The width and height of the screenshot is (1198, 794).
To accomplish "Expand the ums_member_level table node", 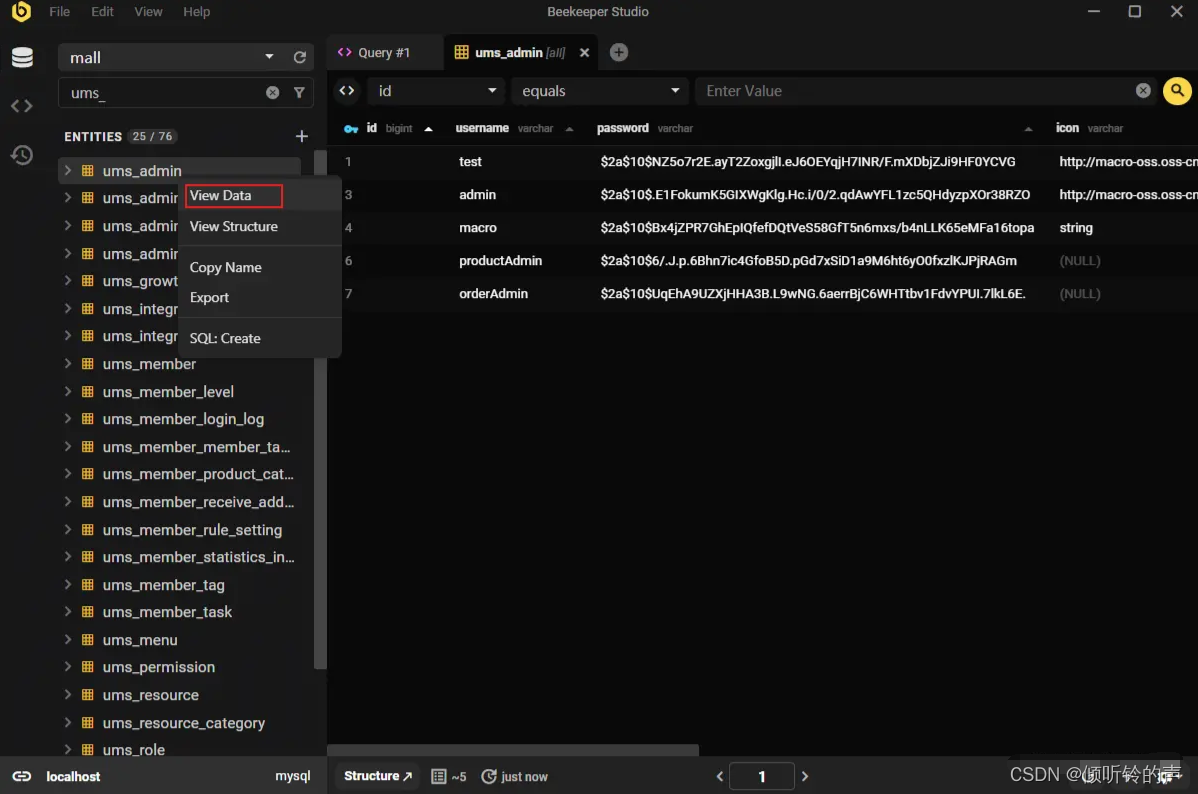I will pyautogui.click(x=67, y=391).
